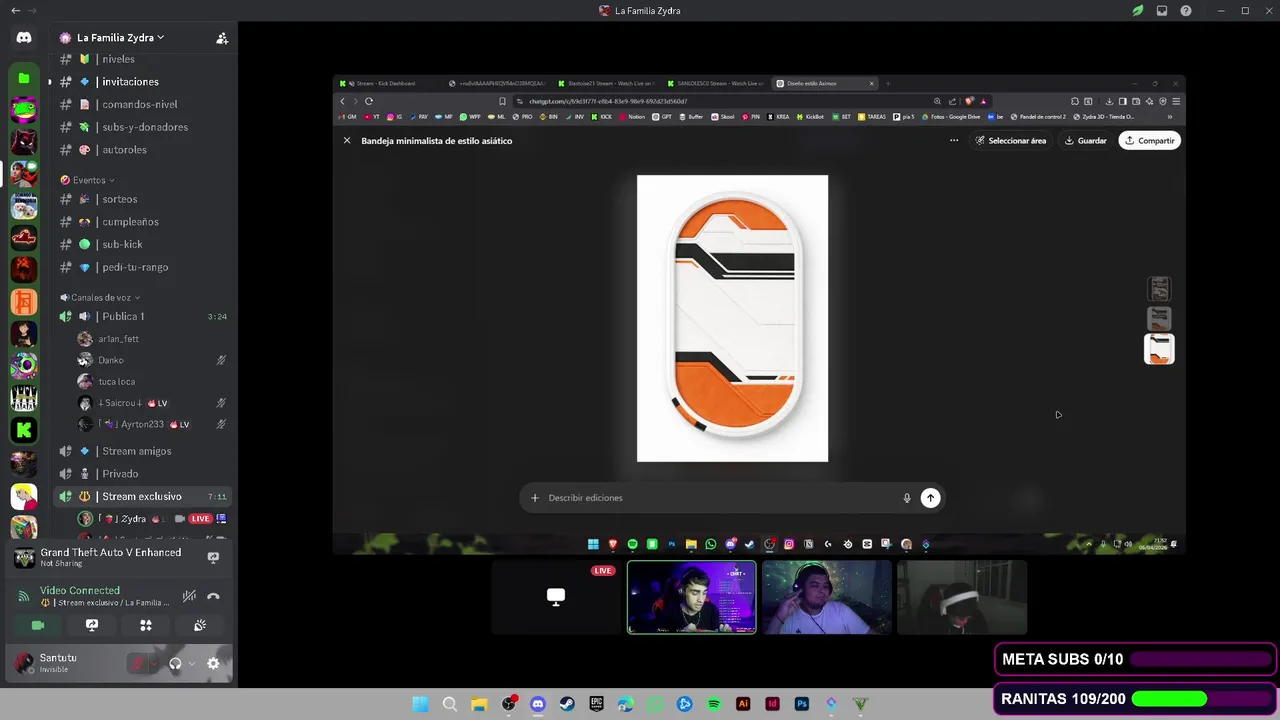
Task: Open the soundboard button
Action: click(200, 625)
